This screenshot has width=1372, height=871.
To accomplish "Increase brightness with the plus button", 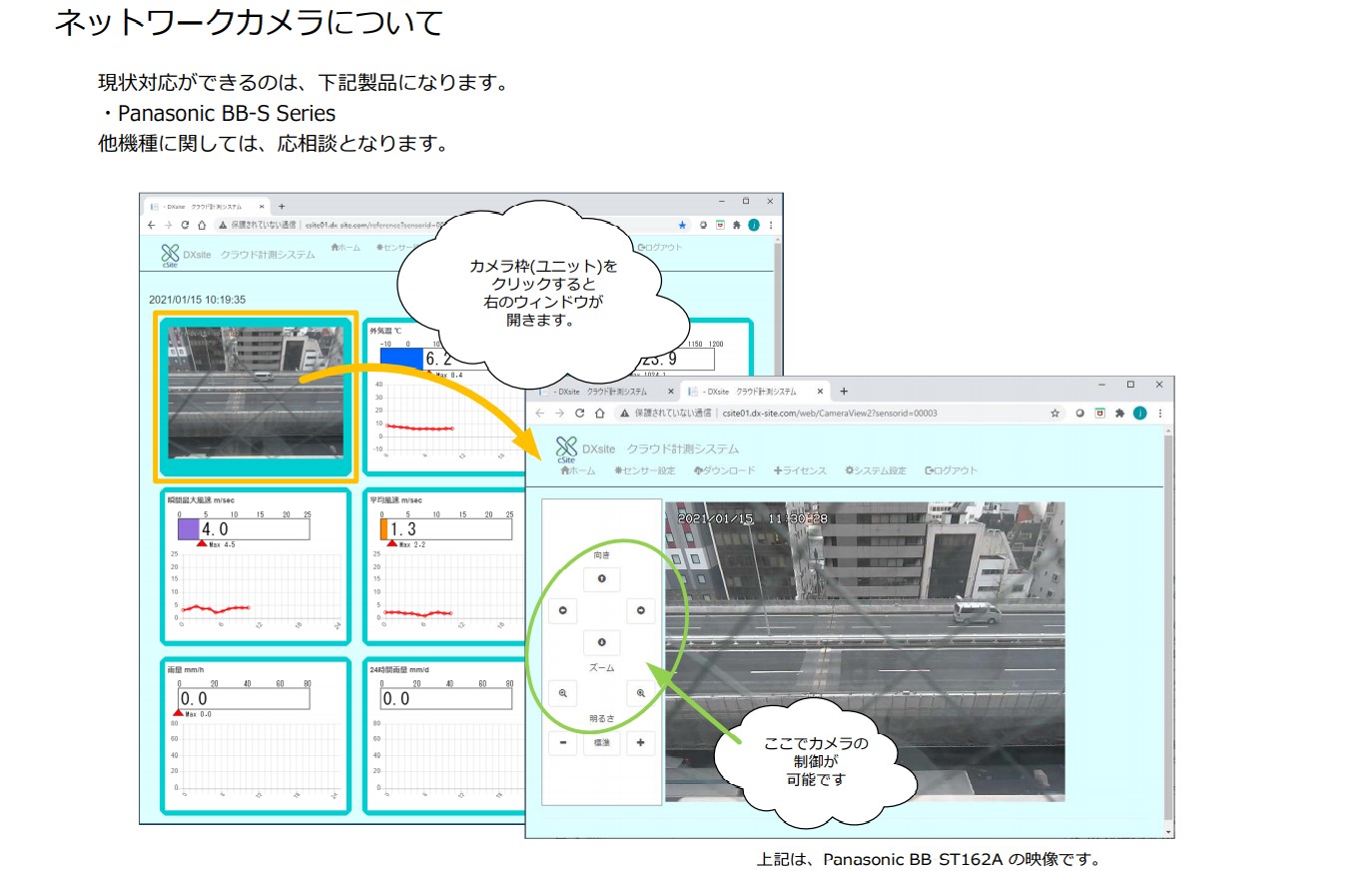I will coord(641,743).
